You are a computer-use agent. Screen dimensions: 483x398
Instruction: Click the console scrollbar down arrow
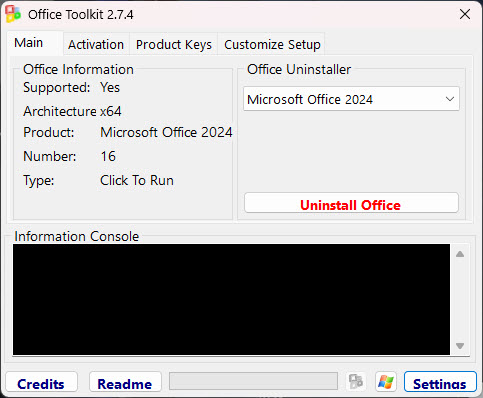[x=460, y=346]
